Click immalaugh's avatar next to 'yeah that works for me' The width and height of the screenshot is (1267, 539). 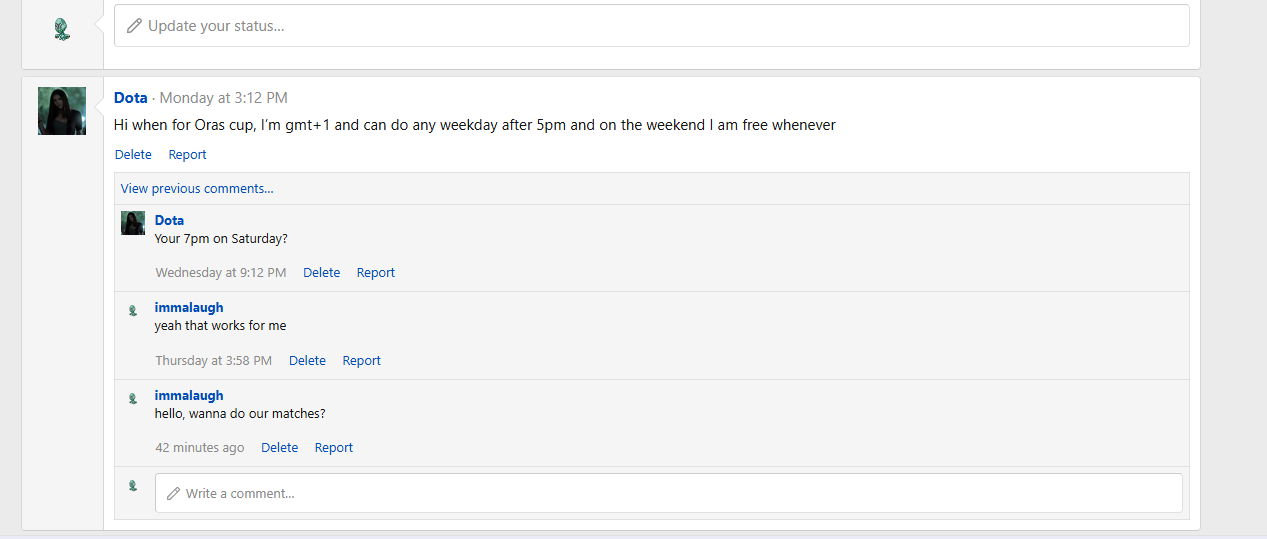pos(133,311)
